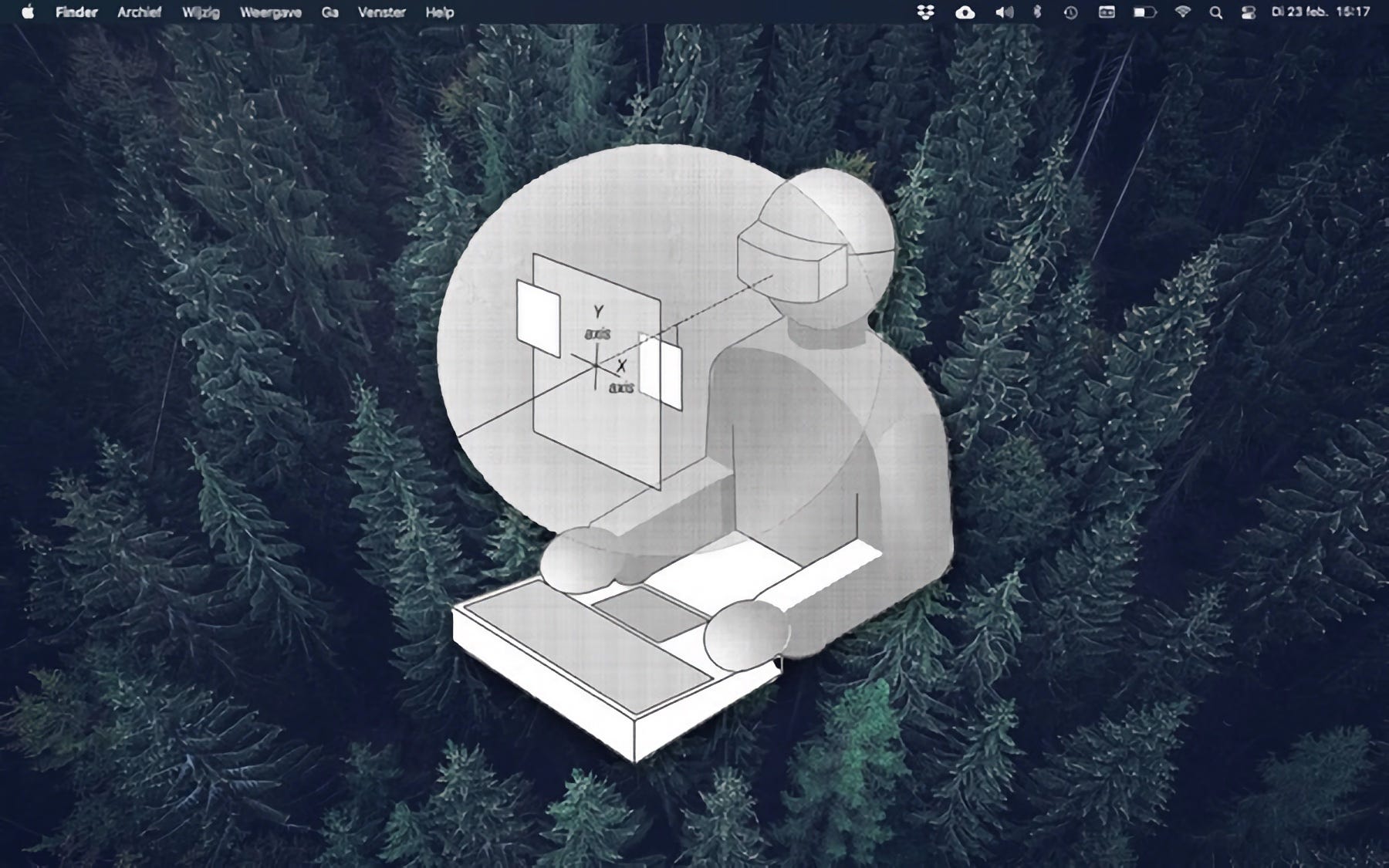This screenshot has height=868, width=1389.
Task: Open Control Center icon
Action: click(x=1248, y=12)
